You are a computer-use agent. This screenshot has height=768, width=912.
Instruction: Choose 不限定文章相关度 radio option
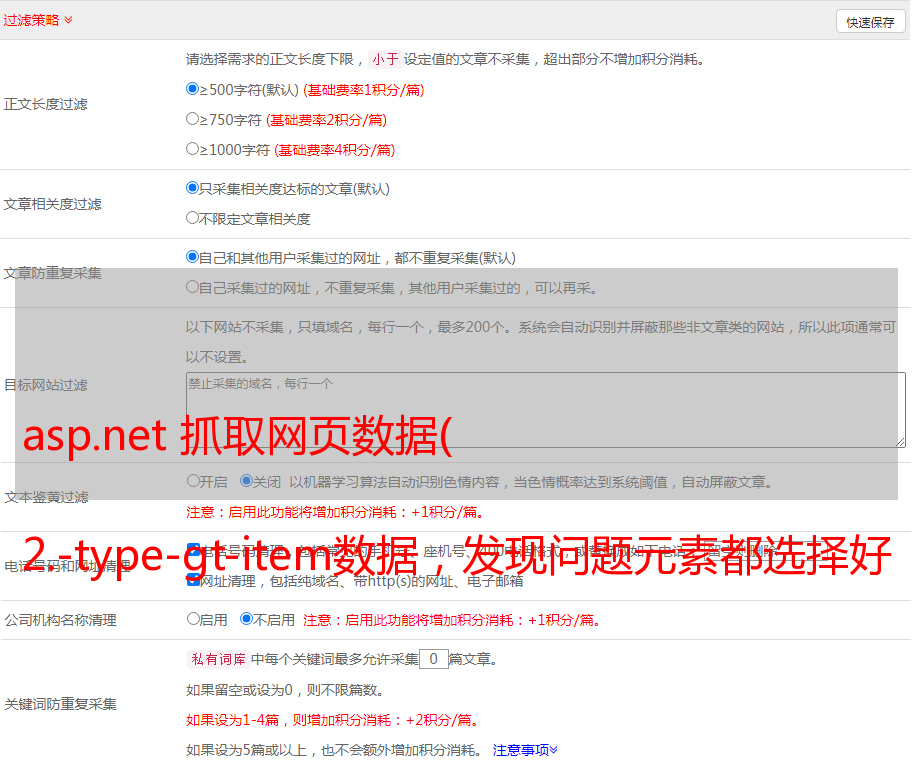193,218
